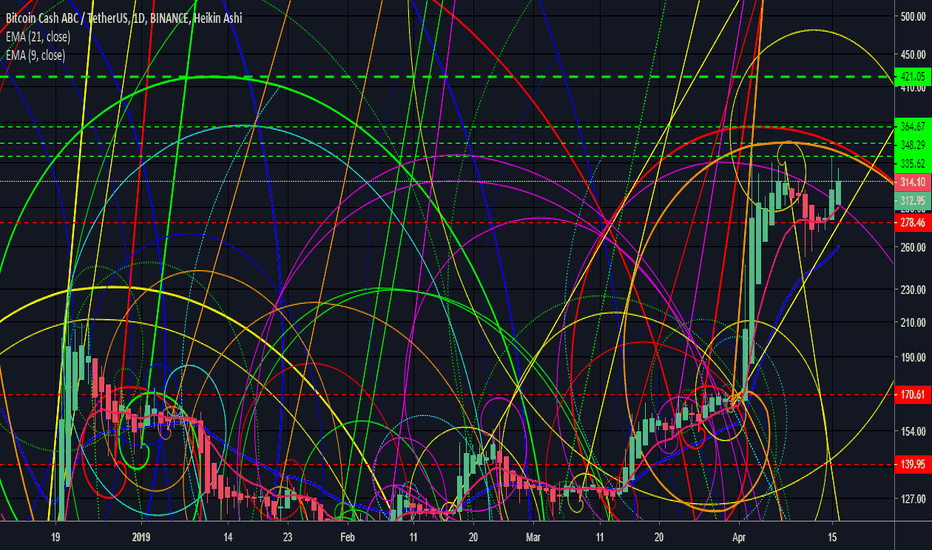Click the 15 date axis label
Viewport: 932px width, 550px height.
point(832,537)
